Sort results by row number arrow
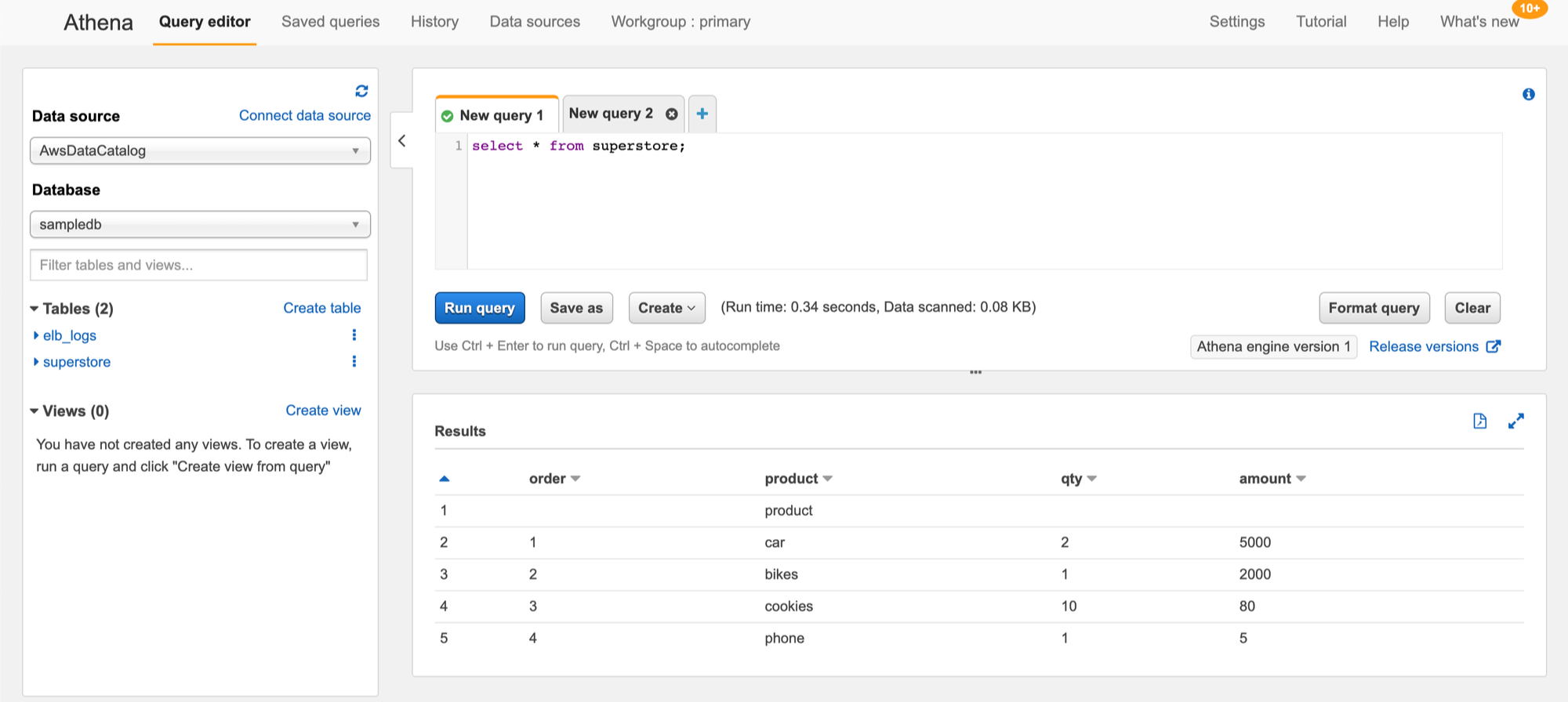The image size is (1568, 702). 445,479
